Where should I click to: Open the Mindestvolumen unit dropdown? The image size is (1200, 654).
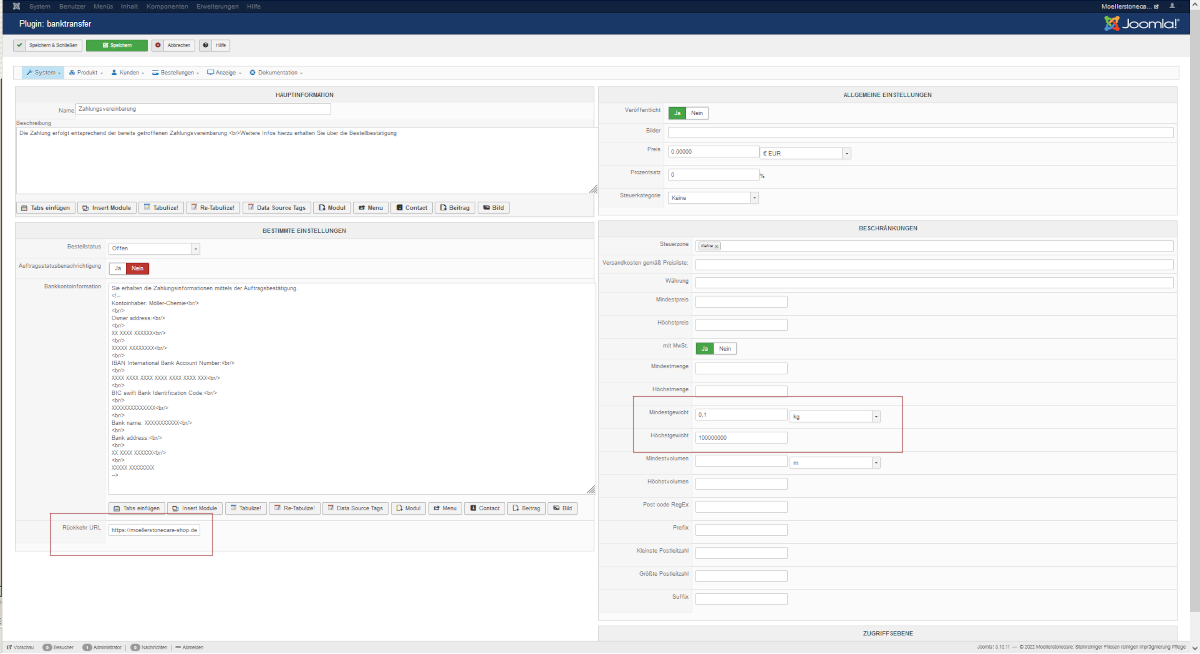tap(835, 462)
